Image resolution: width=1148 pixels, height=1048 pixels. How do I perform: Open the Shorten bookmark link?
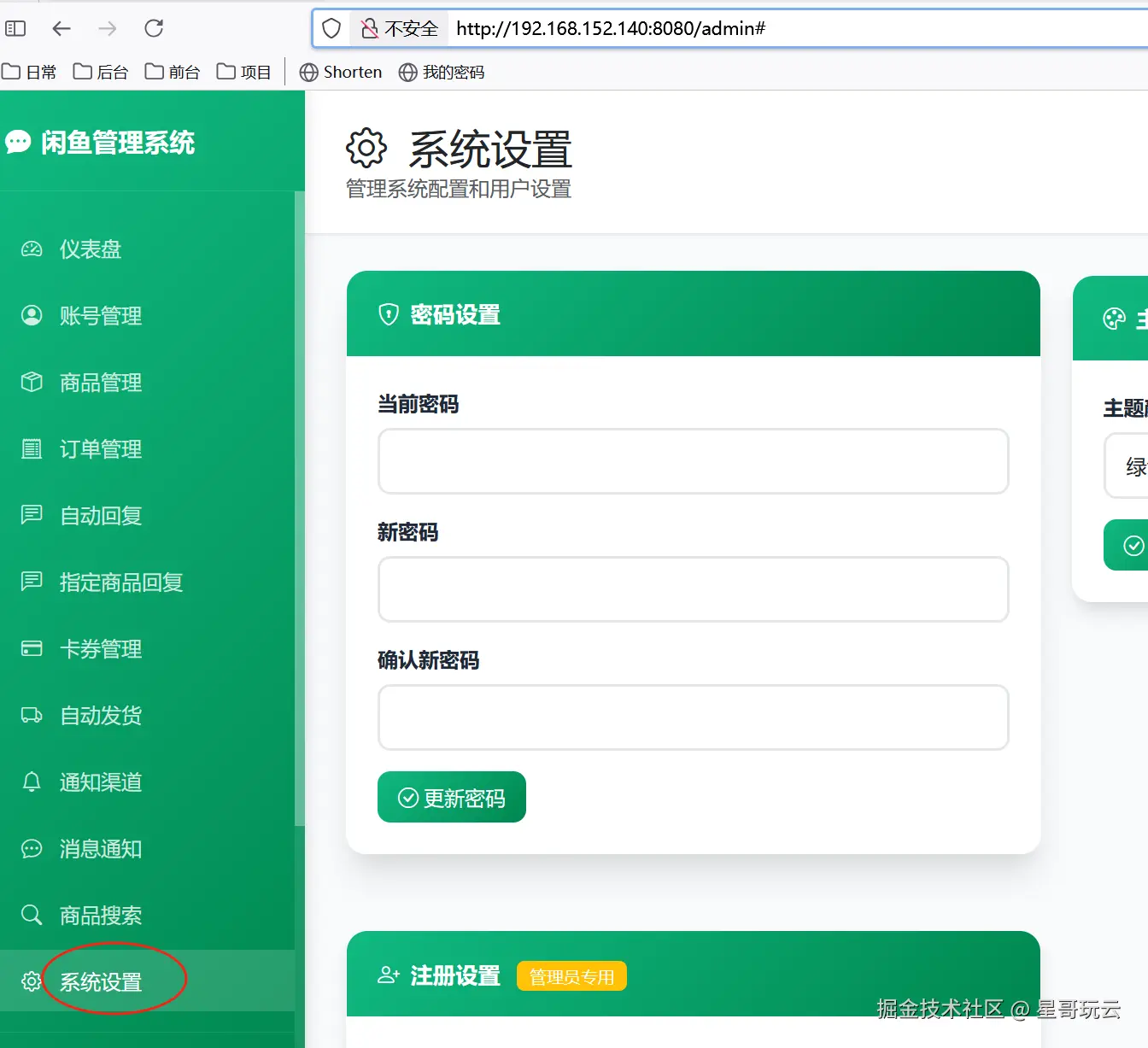pos(341,73)
